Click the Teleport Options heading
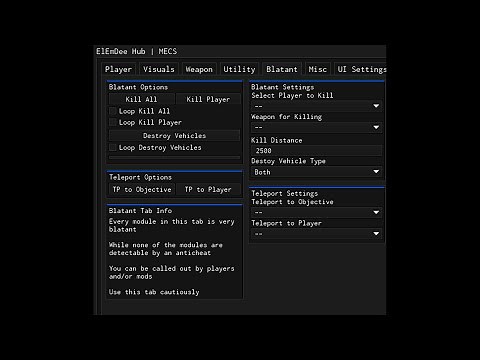The height and width of the screenshot is (360, 480). coord(140,177)
